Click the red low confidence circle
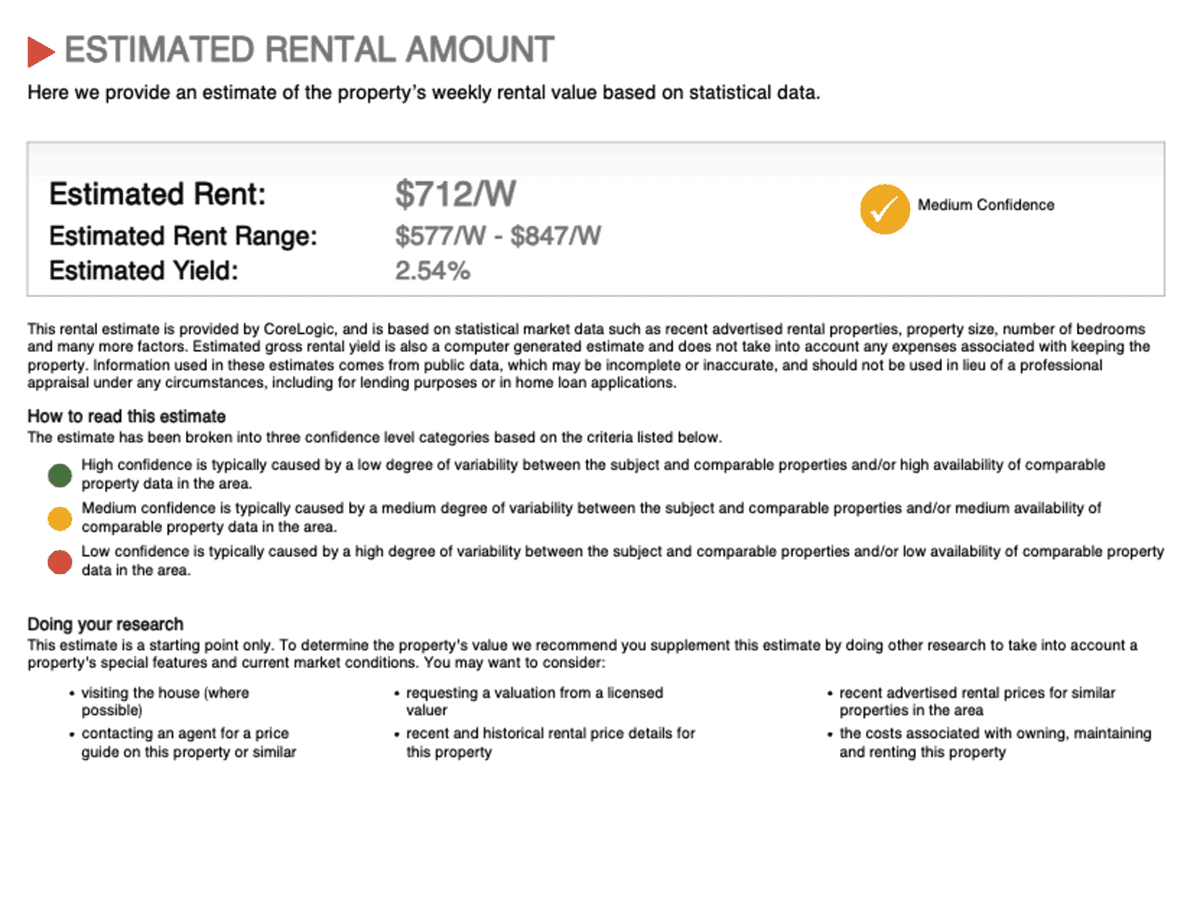The width and height of the screenshot is (1200, 900). click(x=60, y=562)
